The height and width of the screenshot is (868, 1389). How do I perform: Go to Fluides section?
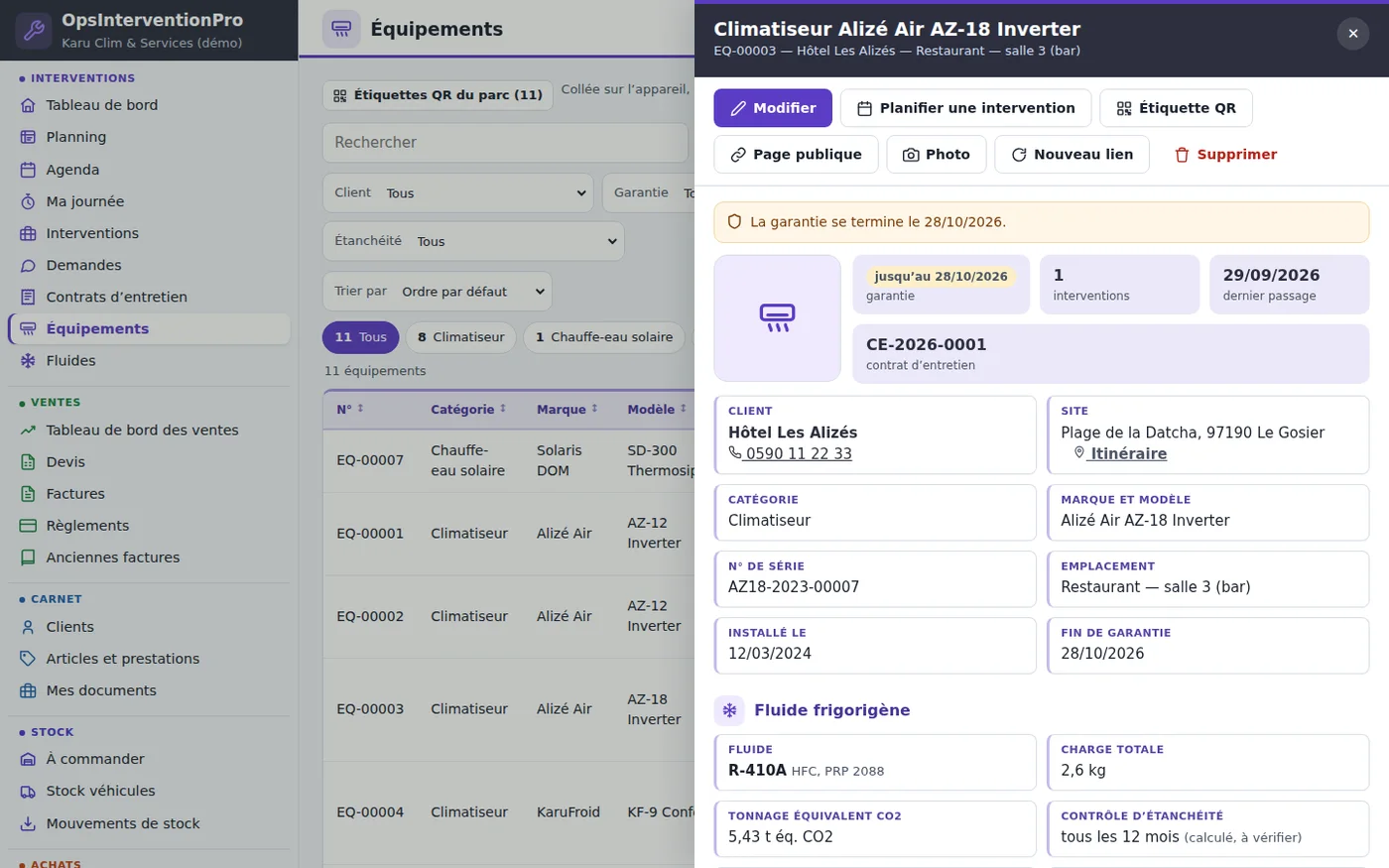(x=149, y=361)
